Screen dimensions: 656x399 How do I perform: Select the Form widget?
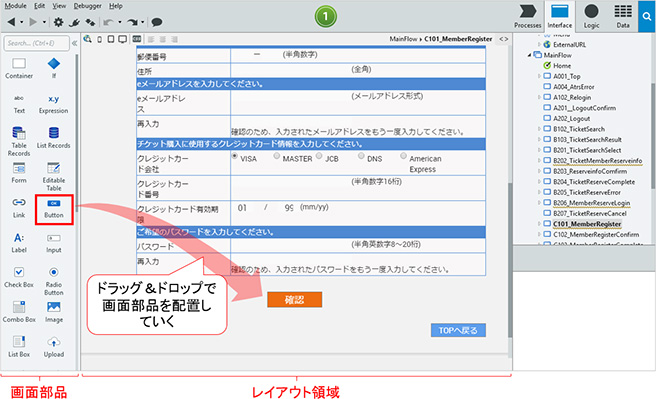[19, 173]
